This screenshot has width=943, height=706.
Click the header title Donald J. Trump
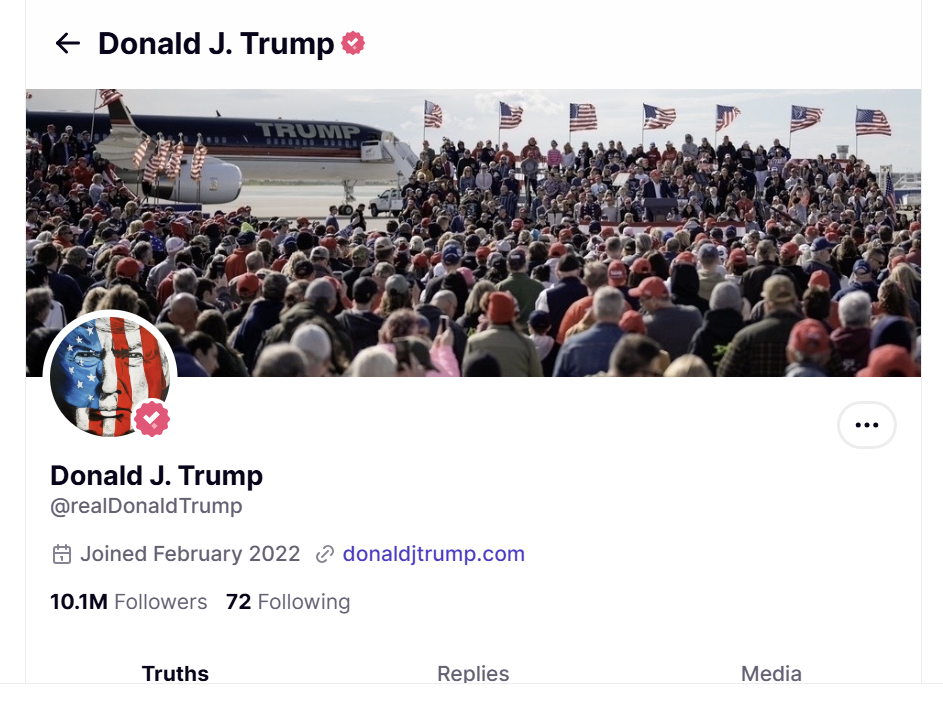click(x=216, y=43)
